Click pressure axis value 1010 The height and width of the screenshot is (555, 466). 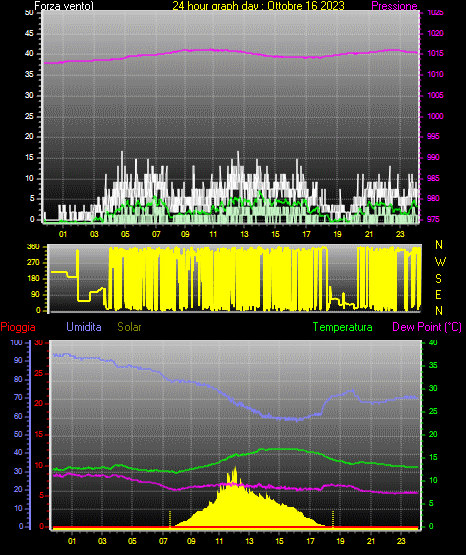[x=435, y=74]
